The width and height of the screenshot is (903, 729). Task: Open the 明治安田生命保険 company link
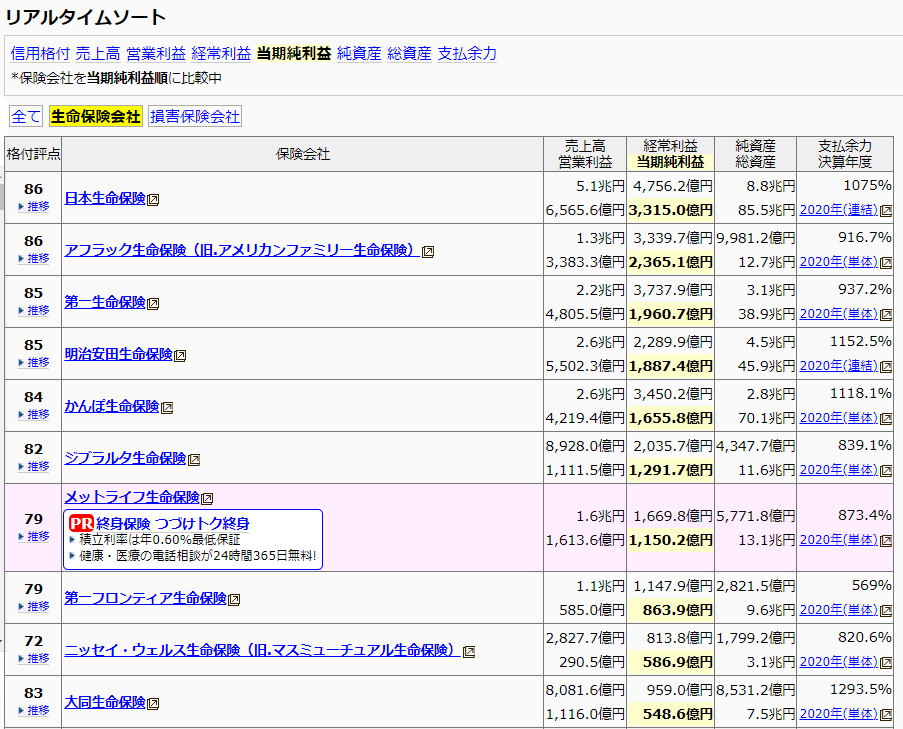click(x=118, y=354)
